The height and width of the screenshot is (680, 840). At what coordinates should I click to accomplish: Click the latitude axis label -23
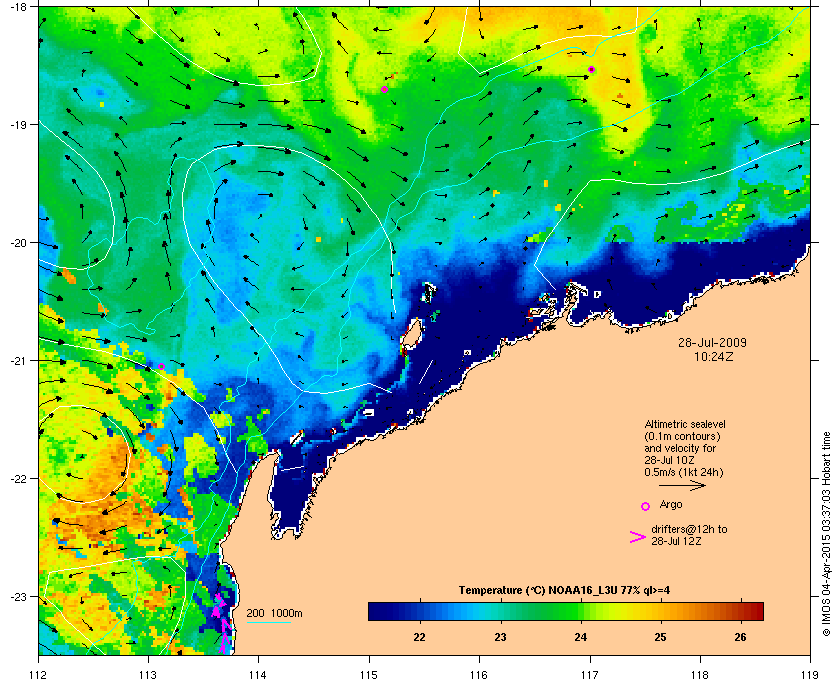[18, 596]
